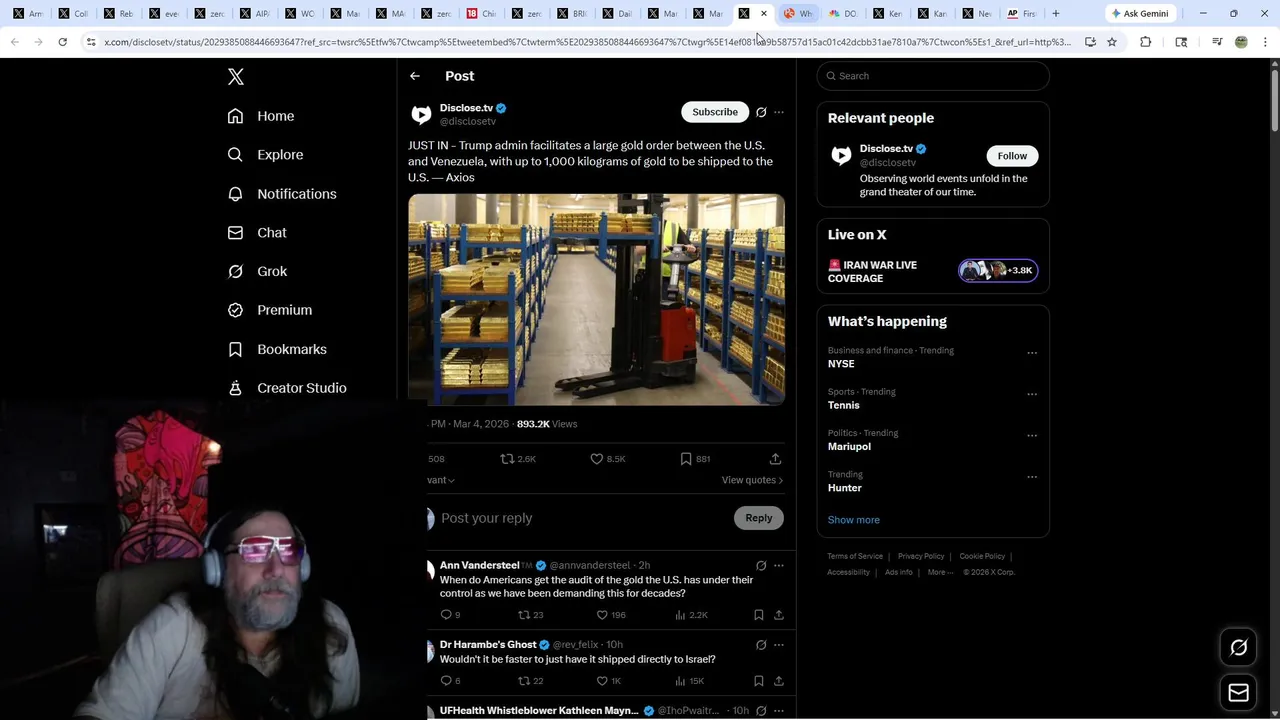Open Bookmarks in sidebar
Screen dimensions: 1280x720
pyautogui.click(x=277, y=349)
